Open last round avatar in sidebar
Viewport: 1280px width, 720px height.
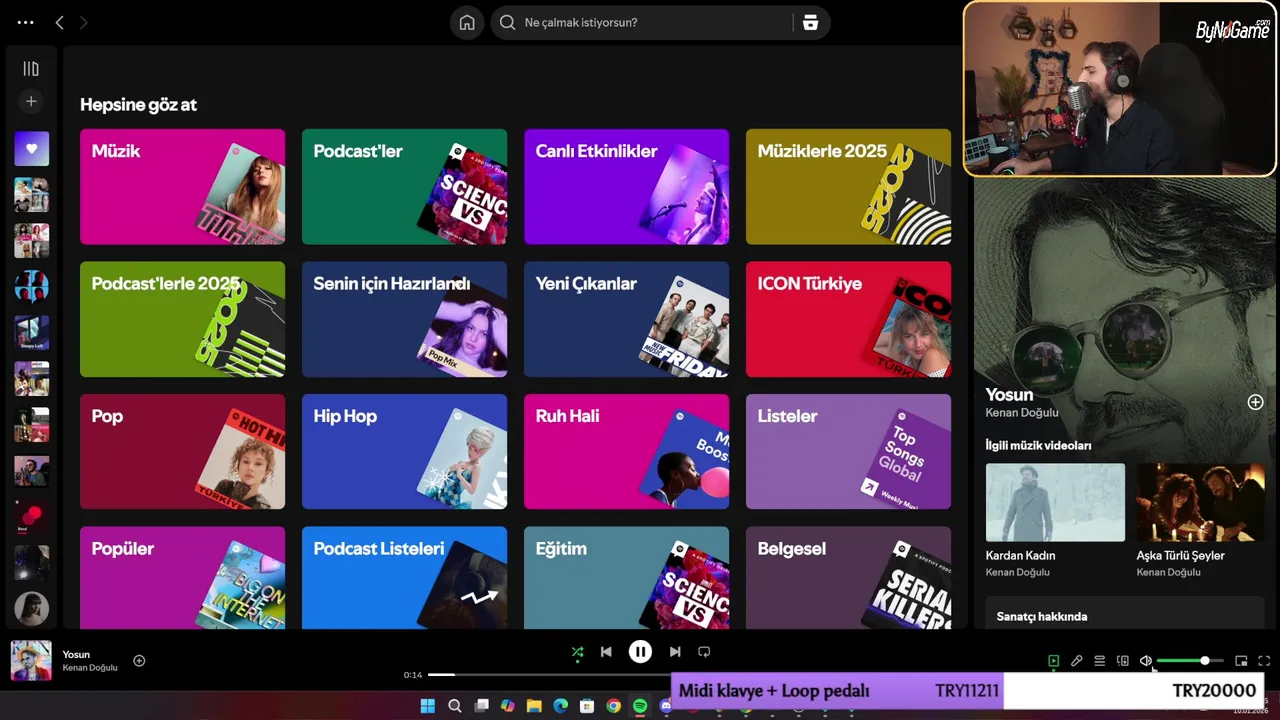(x=31, y=609)
